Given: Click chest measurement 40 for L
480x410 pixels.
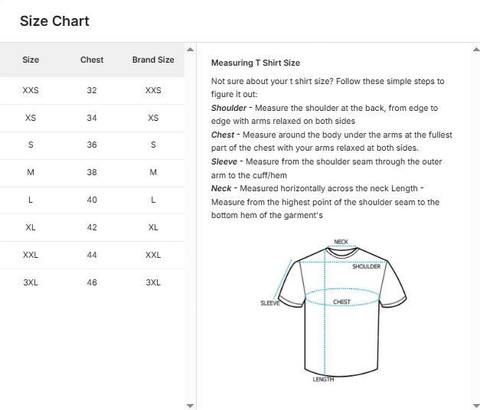Looking at the screenshot, I should tap(92, 200).
